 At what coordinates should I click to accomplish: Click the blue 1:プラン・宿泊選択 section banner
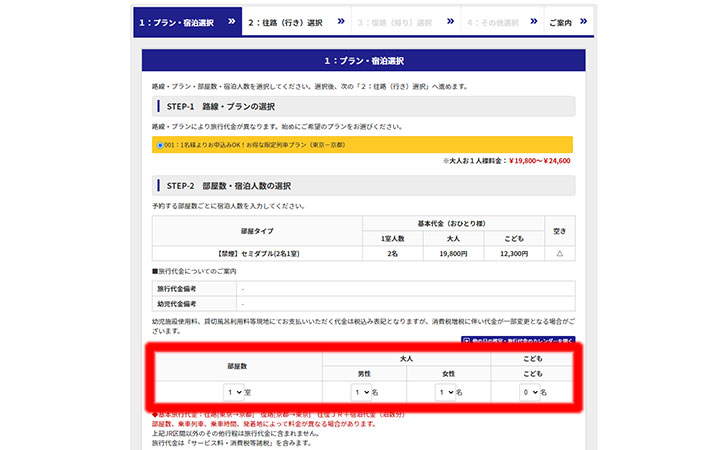pos(364,60)
